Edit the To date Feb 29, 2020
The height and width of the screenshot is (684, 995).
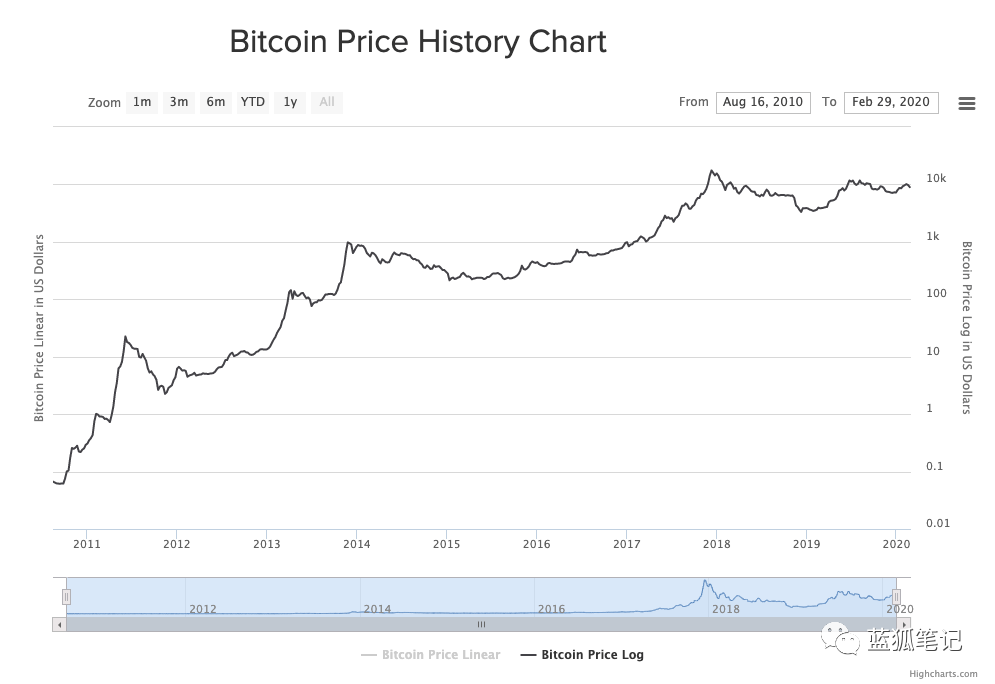891,102
